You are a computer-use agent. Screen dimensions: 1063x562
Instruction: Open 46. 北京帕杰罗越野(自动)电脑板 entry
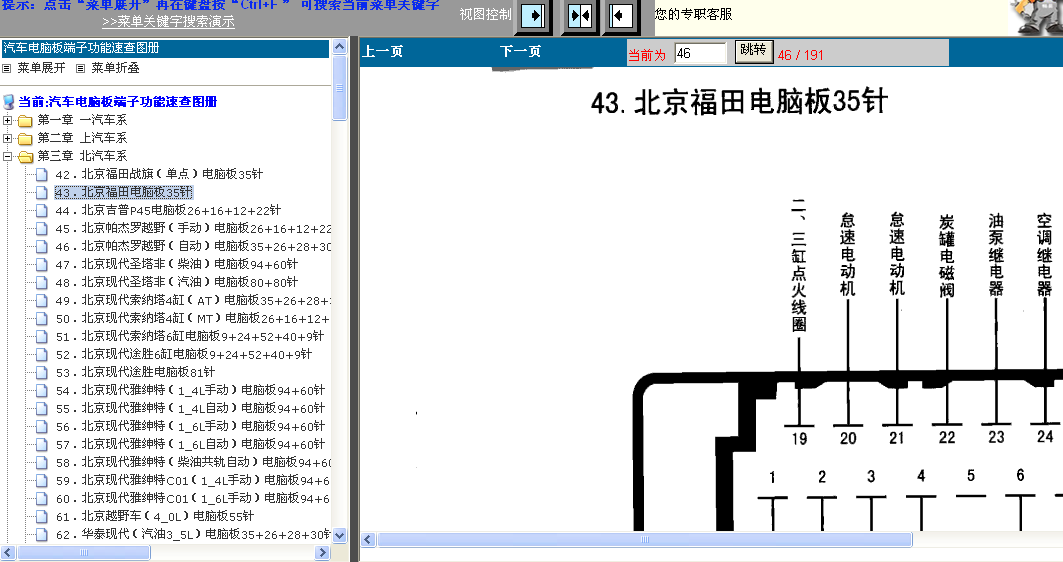pos(193,246)
